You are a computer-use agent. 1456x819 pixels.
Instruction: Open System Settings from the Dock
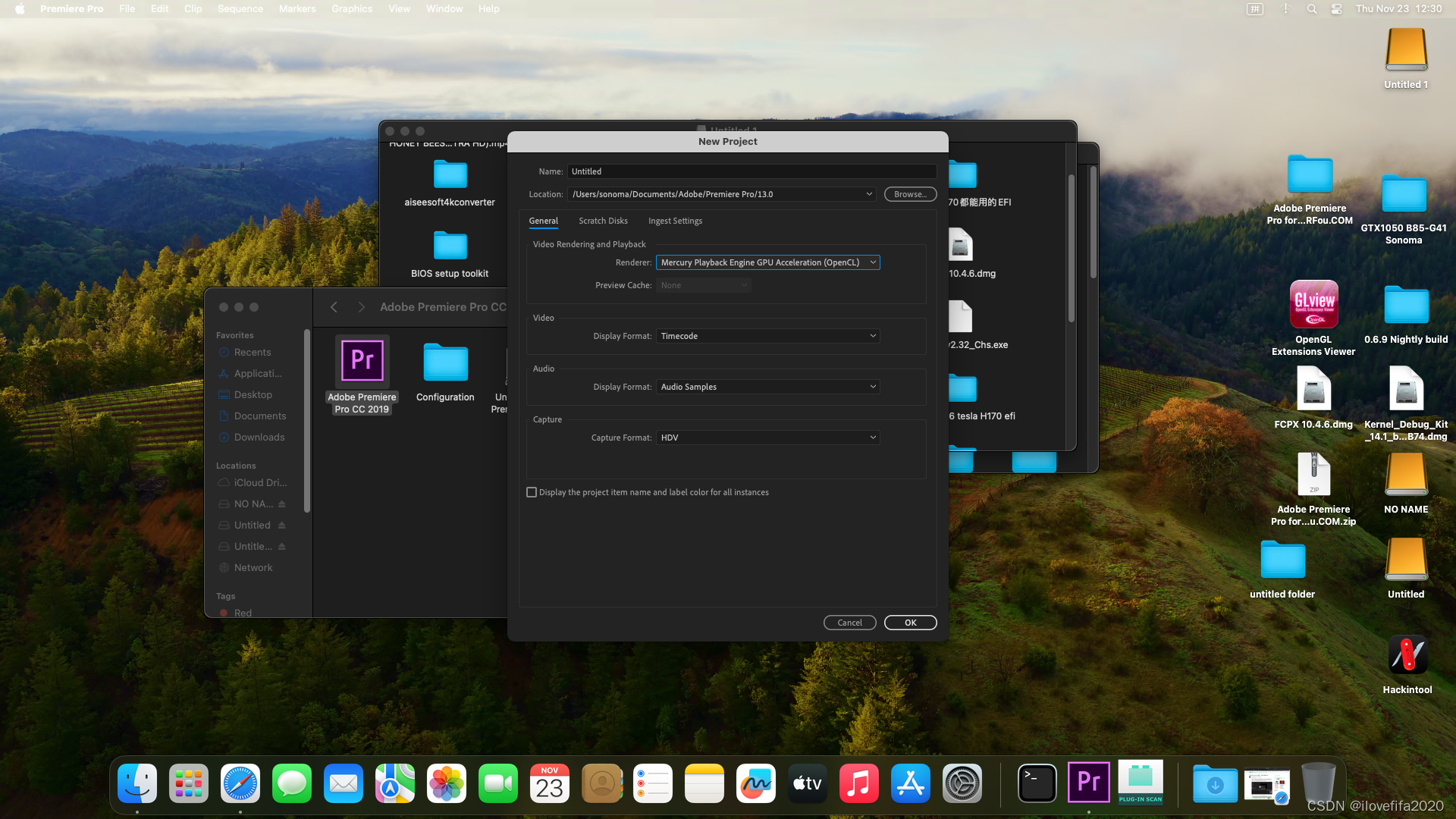962,783
